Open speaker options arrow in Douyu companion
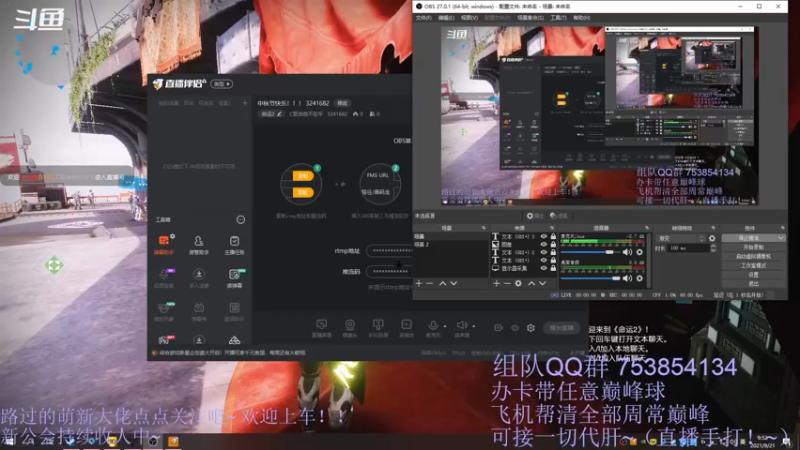Image resolution: width=800 pixels, height=450 pixels. point(473,326)
